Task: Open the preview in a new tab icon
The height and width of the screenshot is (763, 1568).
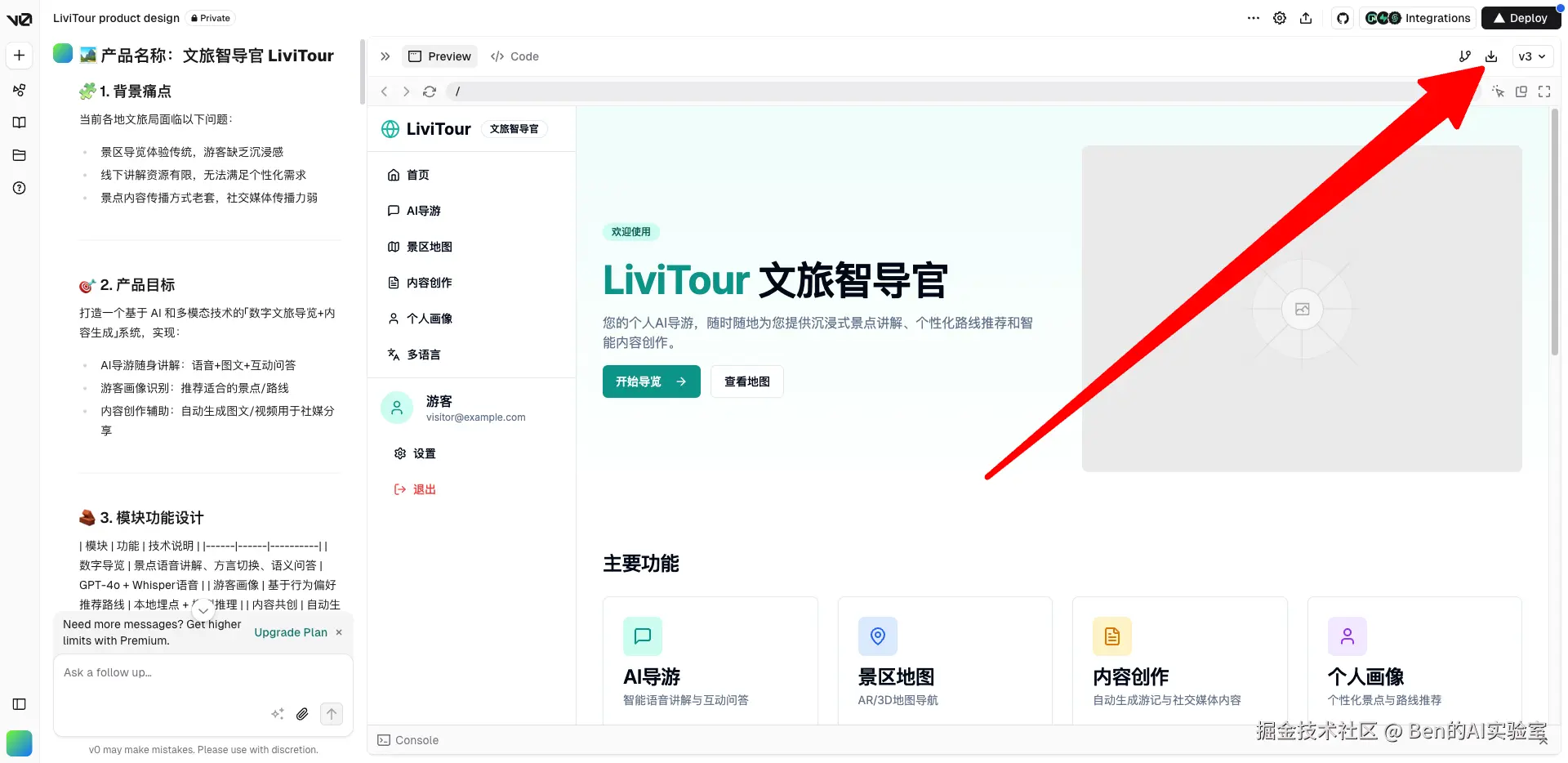Action: [1521, 91]
